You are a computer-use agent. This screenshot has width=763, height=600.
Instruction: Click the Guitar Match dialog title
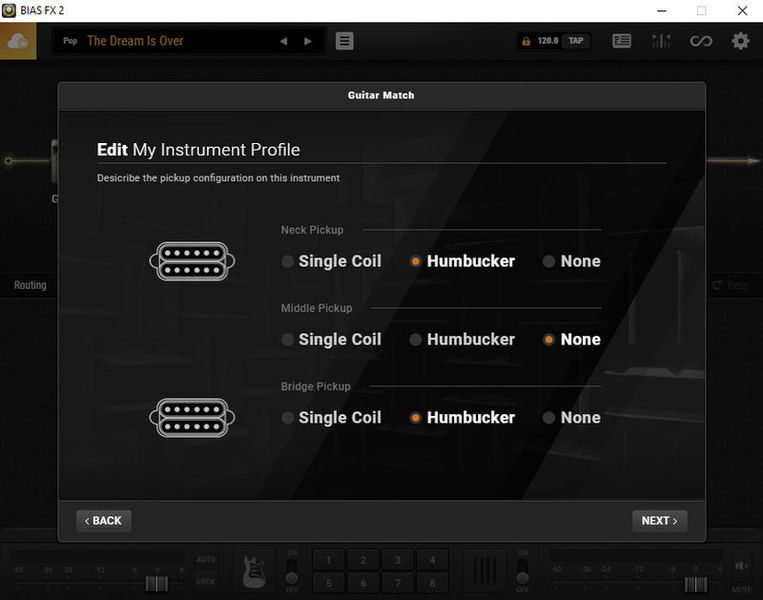click(381, 95)
